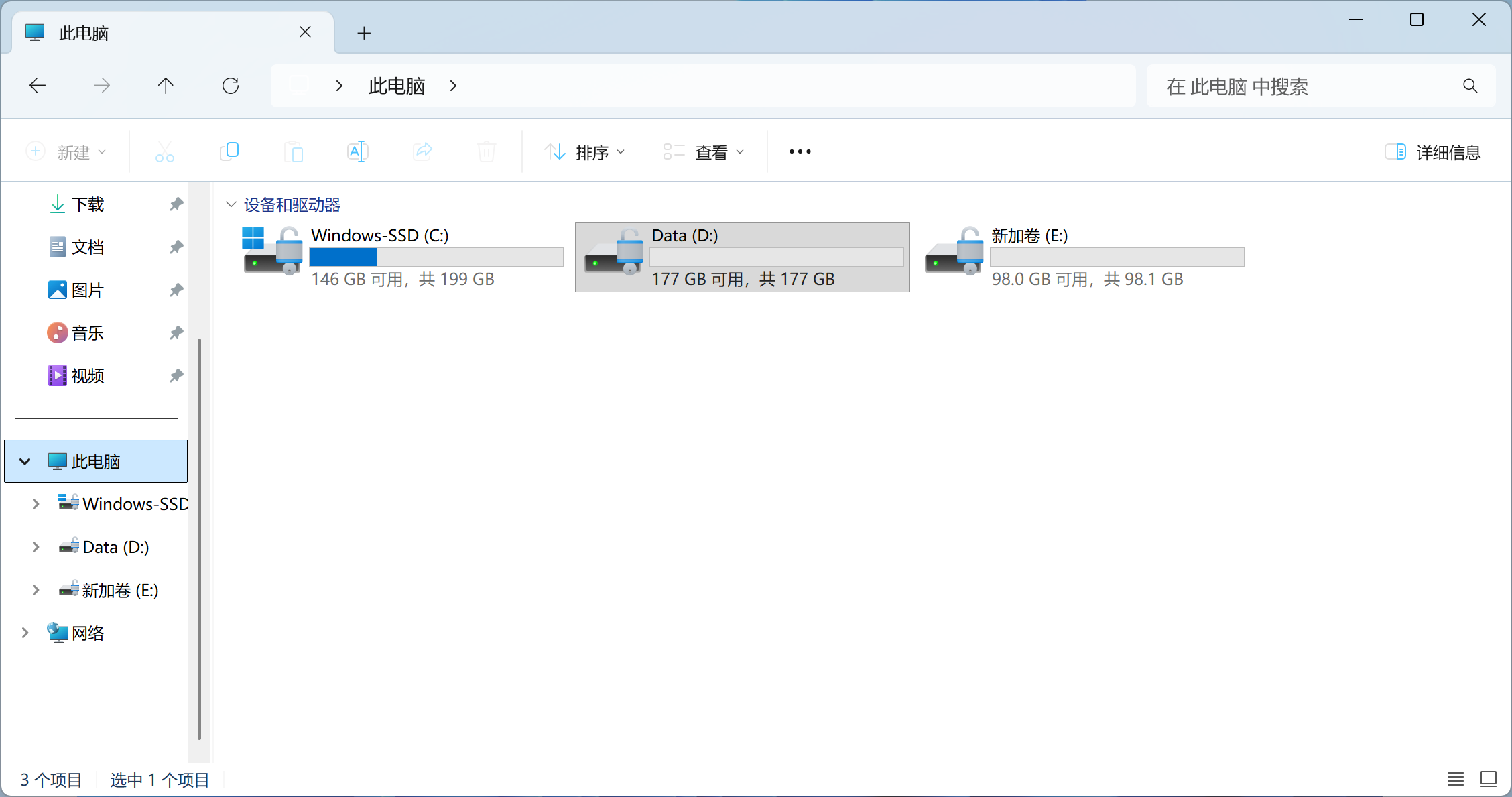1512x797 pixels.
Task: Collapse the 设备和驱动器 group
Action: [231, 204]
